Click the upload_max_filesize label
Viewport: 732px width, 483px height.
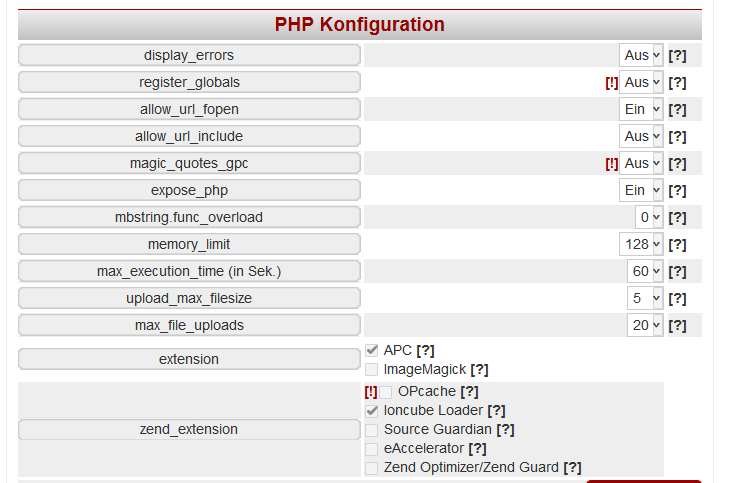(189, 299)
